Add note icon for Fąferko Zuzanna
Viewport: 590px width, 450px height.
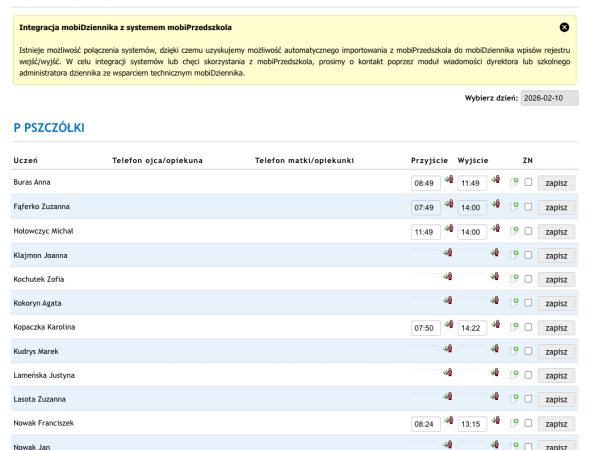click(x=514, y=207)
